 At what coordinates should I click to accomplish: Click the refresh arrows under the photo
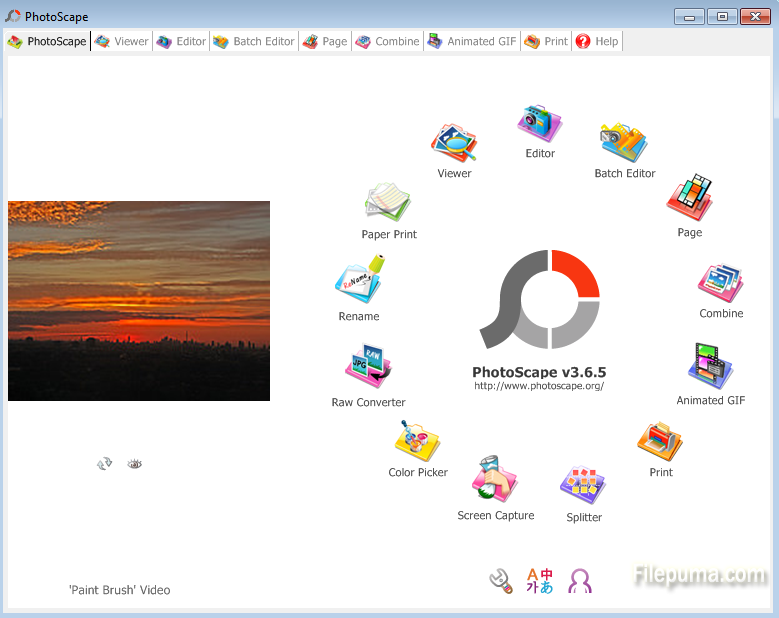tap(104, 464)
